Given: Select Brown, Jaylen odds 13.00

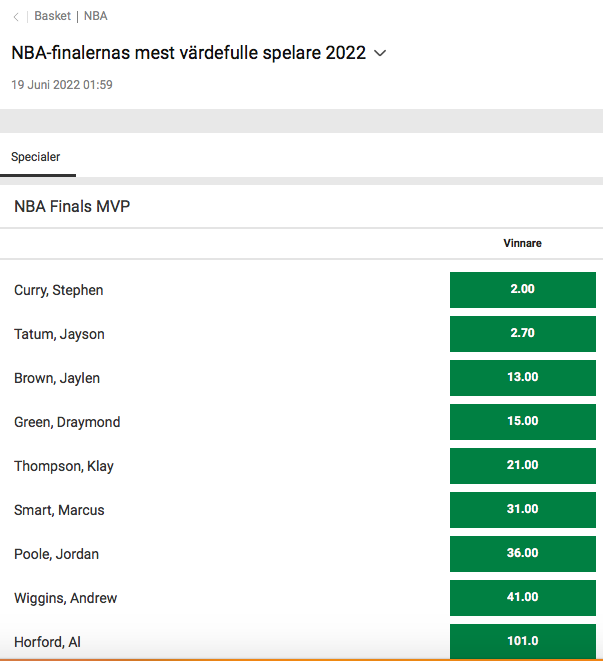Looking at the screenshot, I should [x=522, y=378].
